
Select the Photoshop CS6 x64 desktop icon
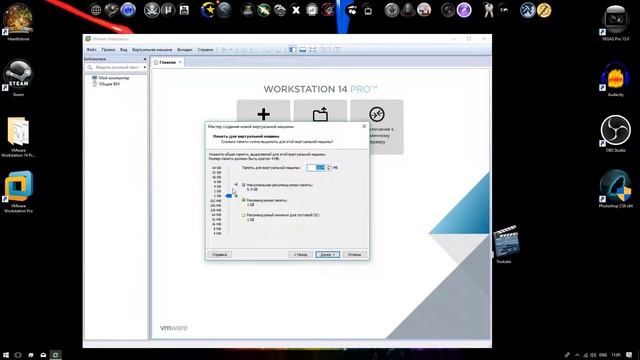[x=616, y=189]
